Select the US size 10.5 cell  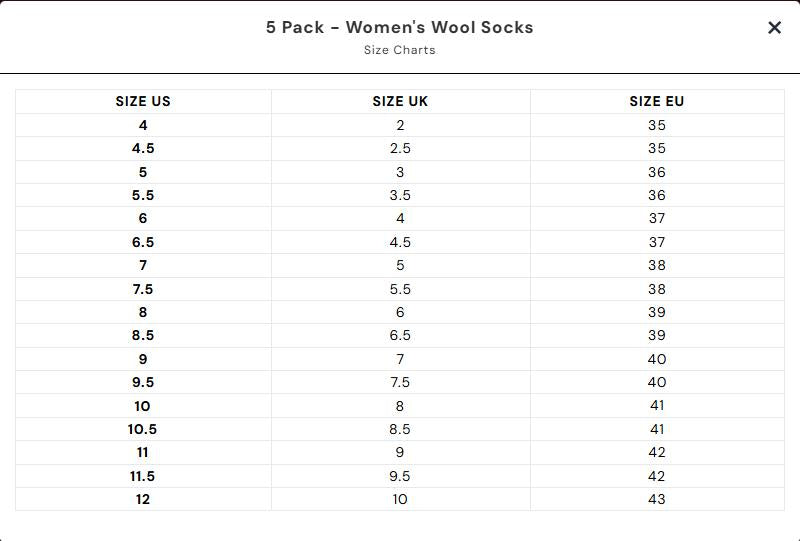click(x=143, y=429)
